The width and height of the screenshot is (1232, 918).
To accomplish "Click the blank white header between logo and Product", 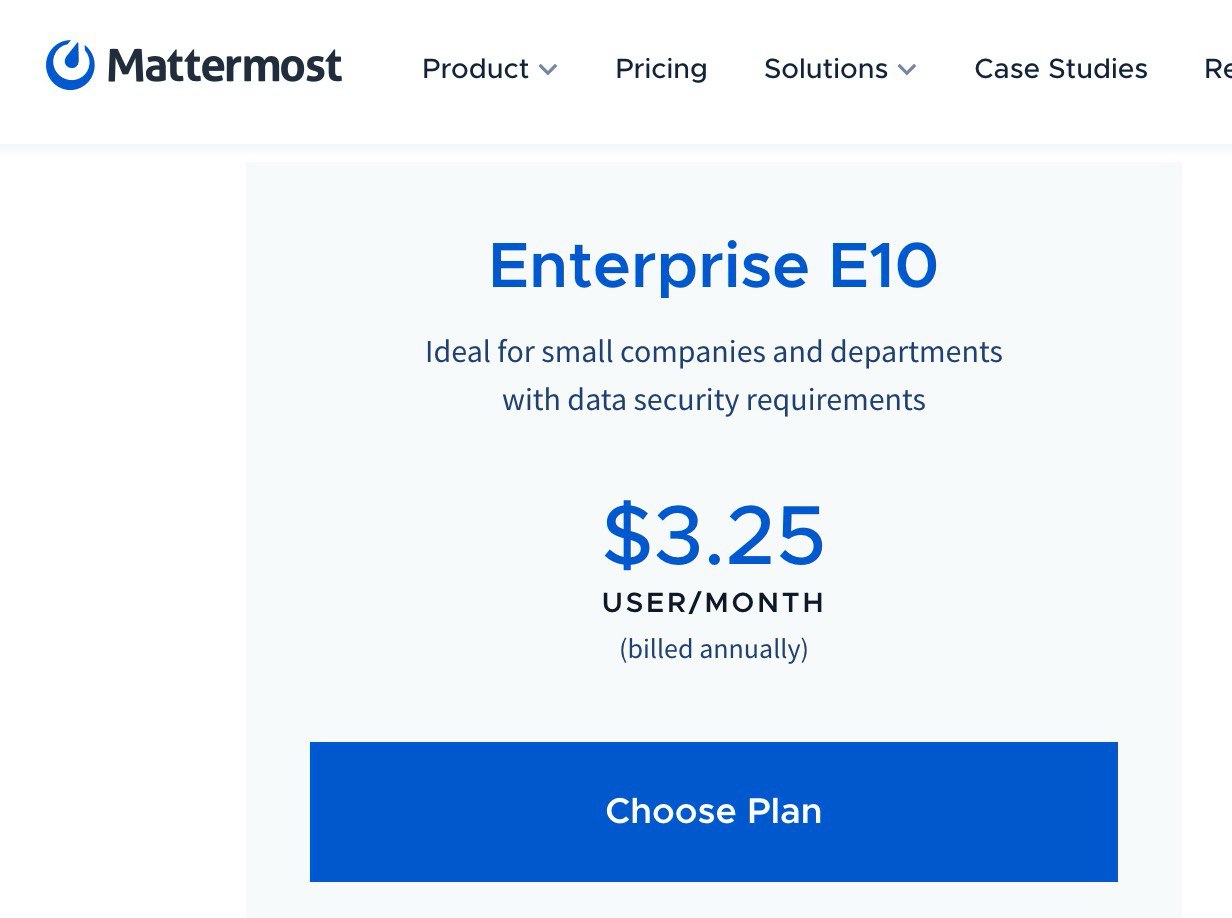I will [x=382, y=69].
